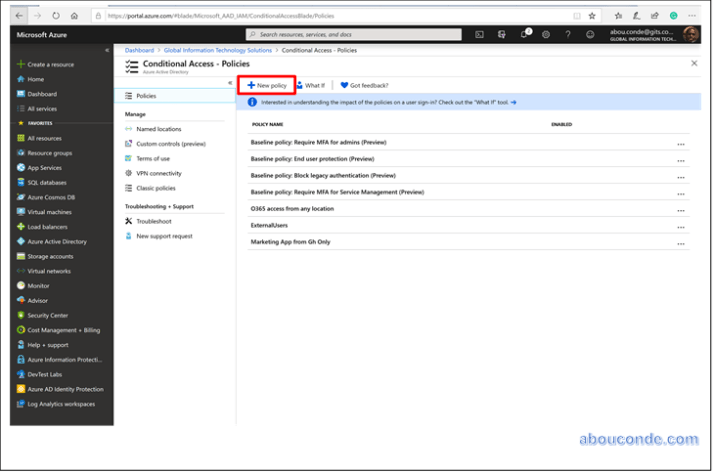Select Classic policies menu item
Screen dimensions: 714x472
point(155,188)
